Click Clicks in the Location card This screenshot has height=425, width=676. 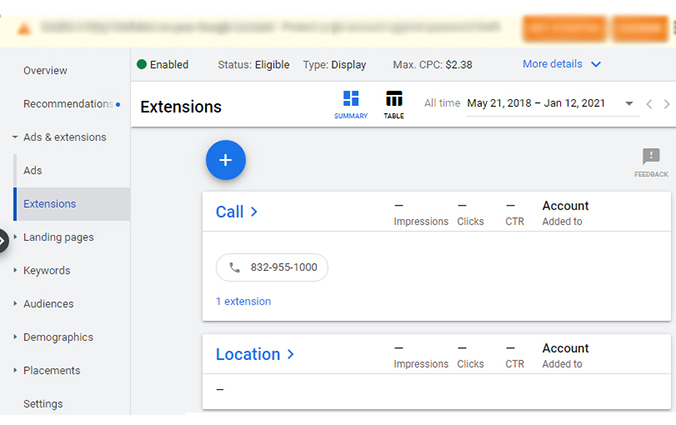[470, 364]
